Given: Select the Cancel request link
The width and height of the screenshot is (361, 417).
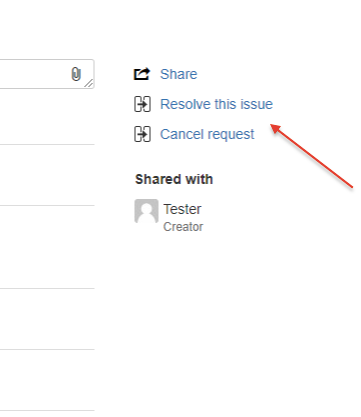Looking at the screenshot, I should [207, 134].
